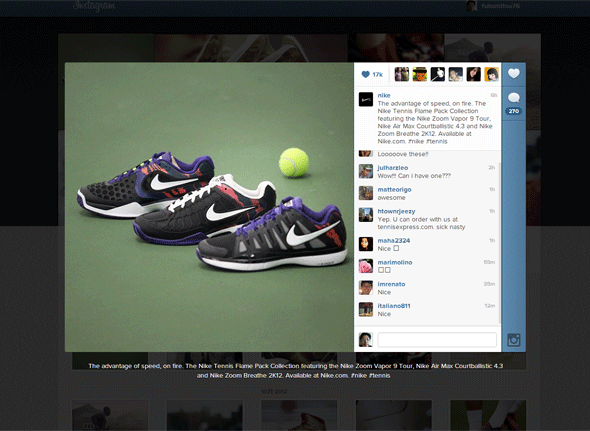This screenshot has height=431, width=590.
Task: Click julharzleo's comment avatar
Action: click(366, 171)
